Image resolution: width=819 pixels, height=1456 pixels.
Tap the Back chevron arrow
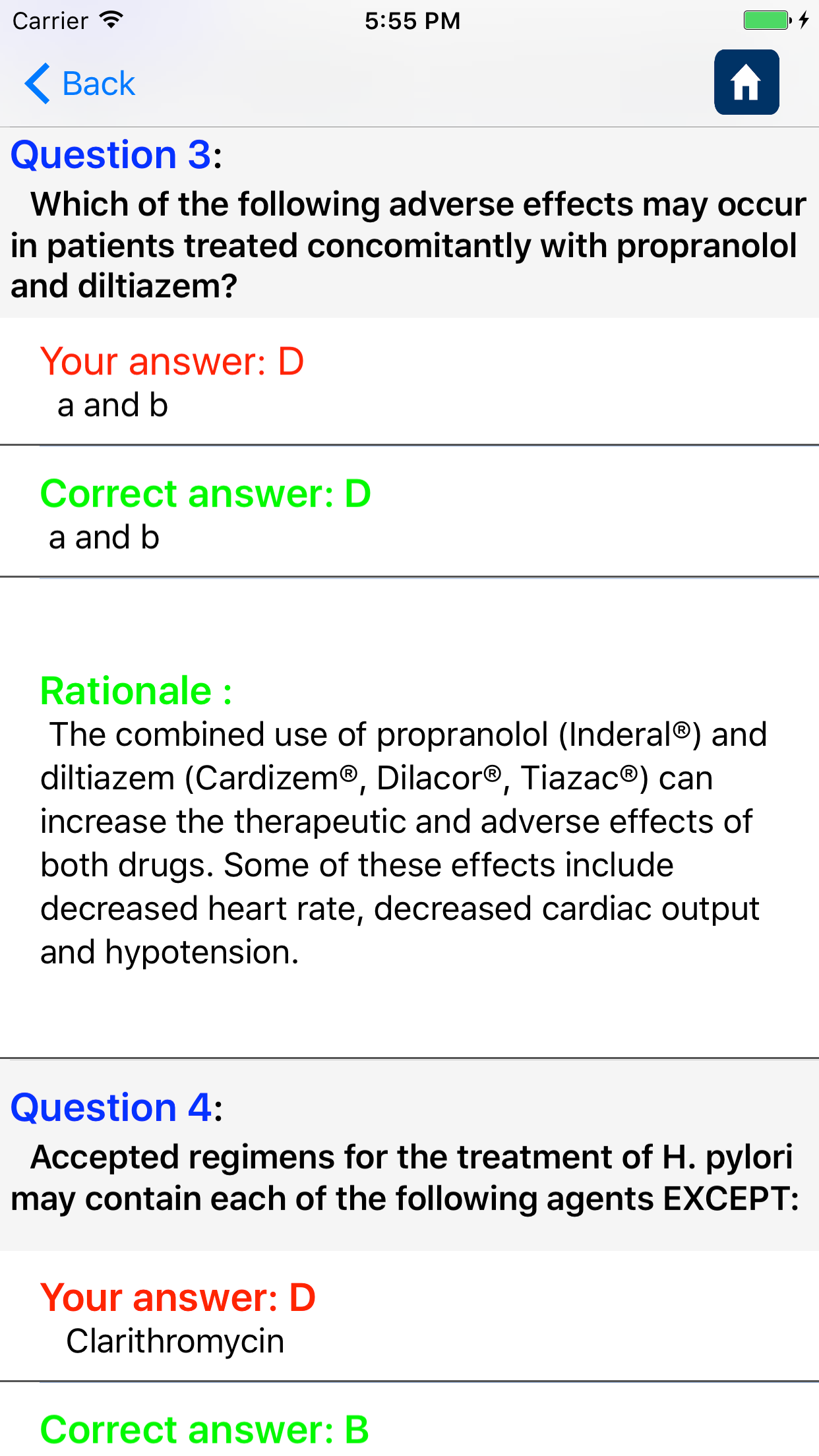pyautogui.click(x=38, y=84)
